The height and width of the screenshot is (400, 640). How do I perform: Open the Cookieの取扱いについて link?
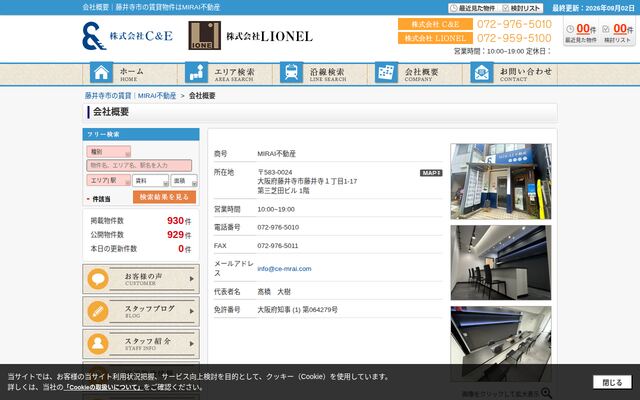[x=103, y=387]
